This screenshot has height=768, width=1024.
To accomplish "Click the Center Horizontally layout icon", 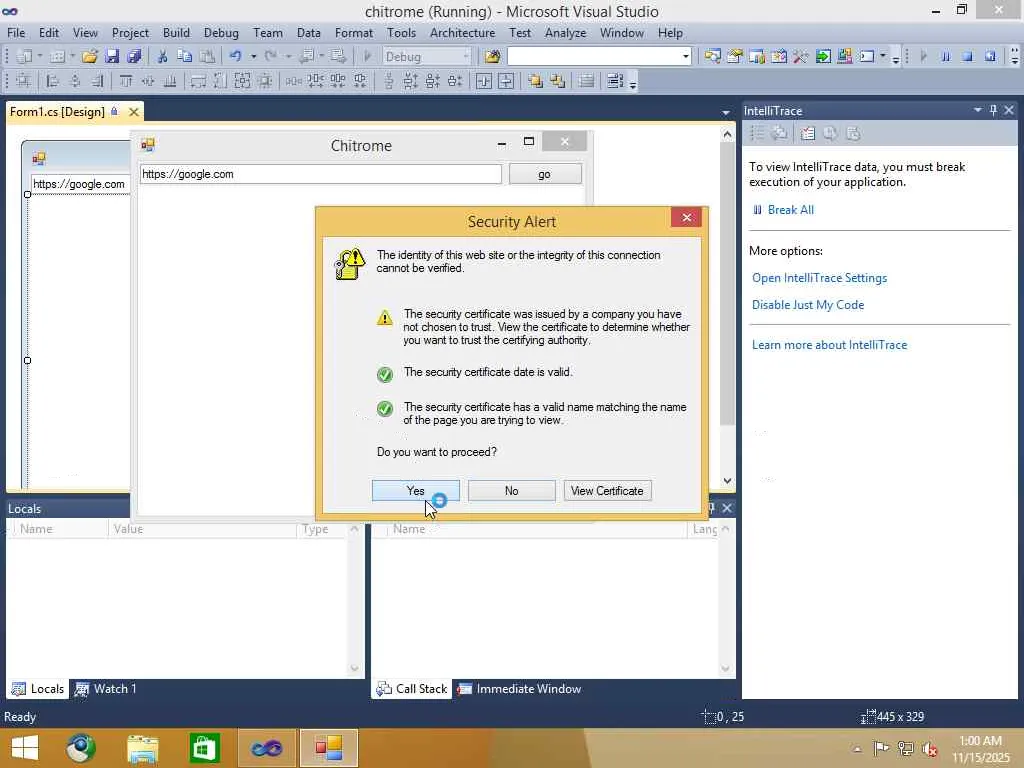I will (484, 82).
